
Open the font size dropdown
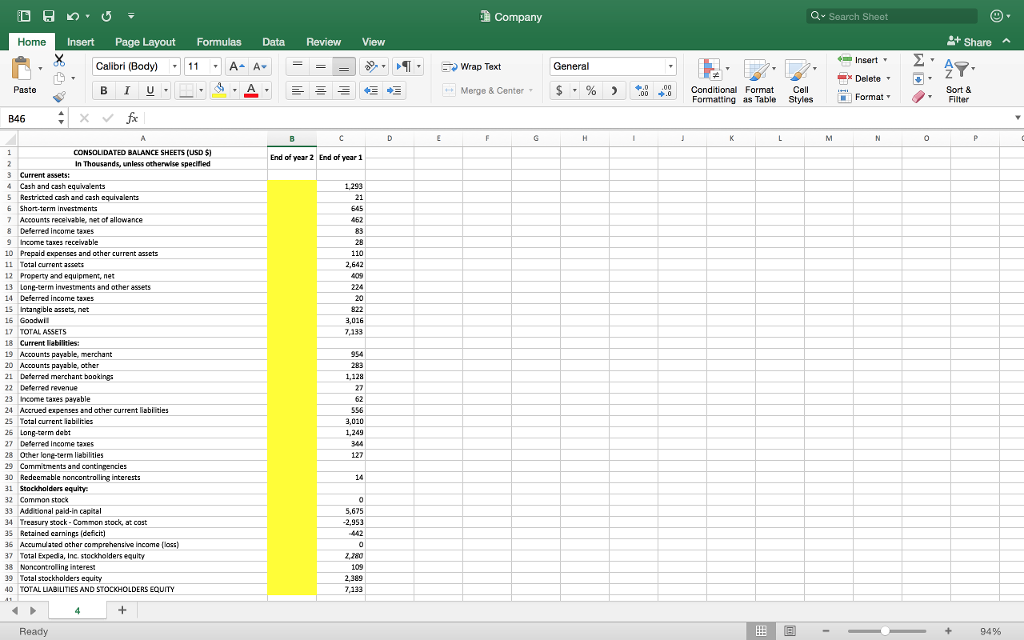(x=216, y=66)
